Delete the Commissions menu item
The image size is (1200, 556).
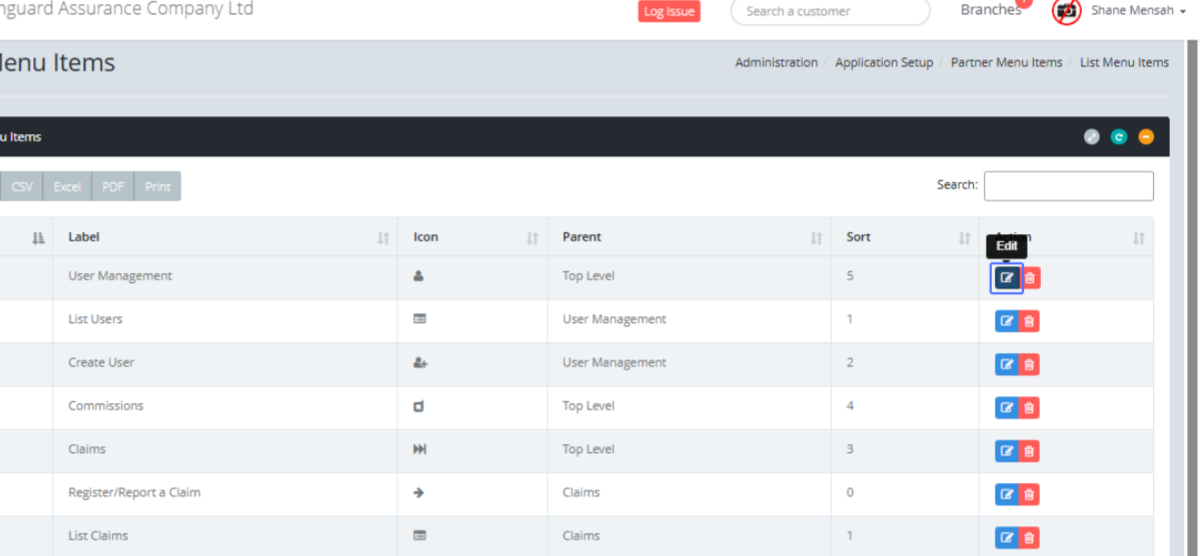(x=1029, y=407)
